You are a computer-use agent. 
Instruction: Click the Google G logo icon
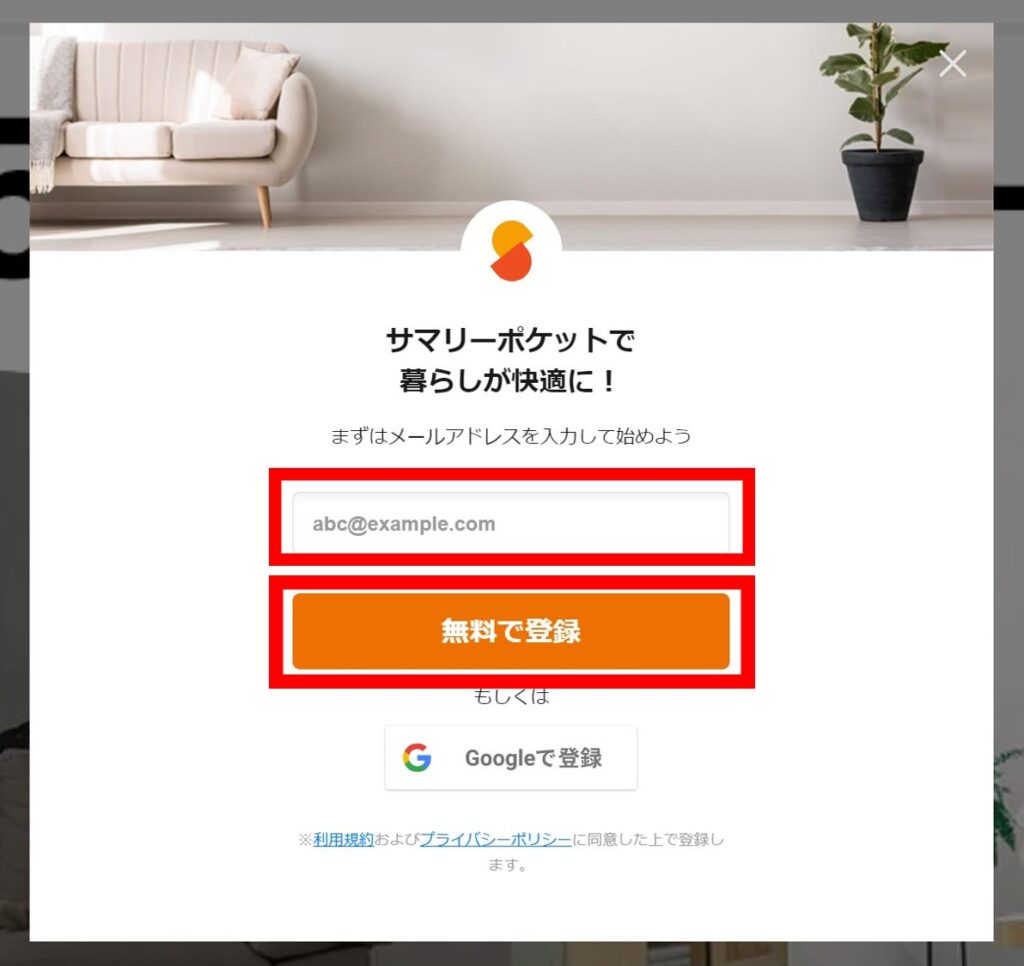coord(417,758)
